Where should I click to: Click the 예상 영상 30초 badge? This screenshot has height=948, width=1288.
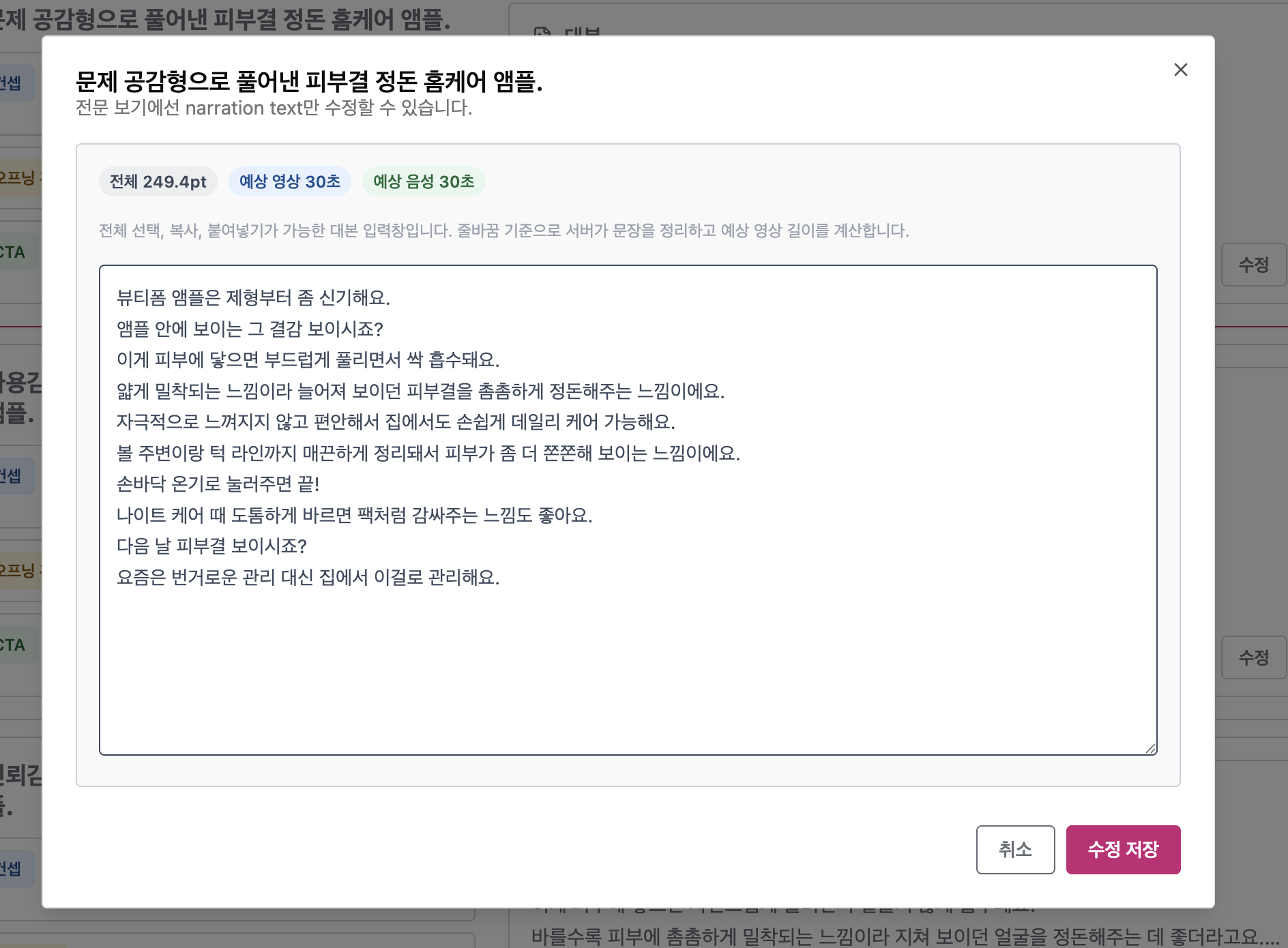coord(290,181)
